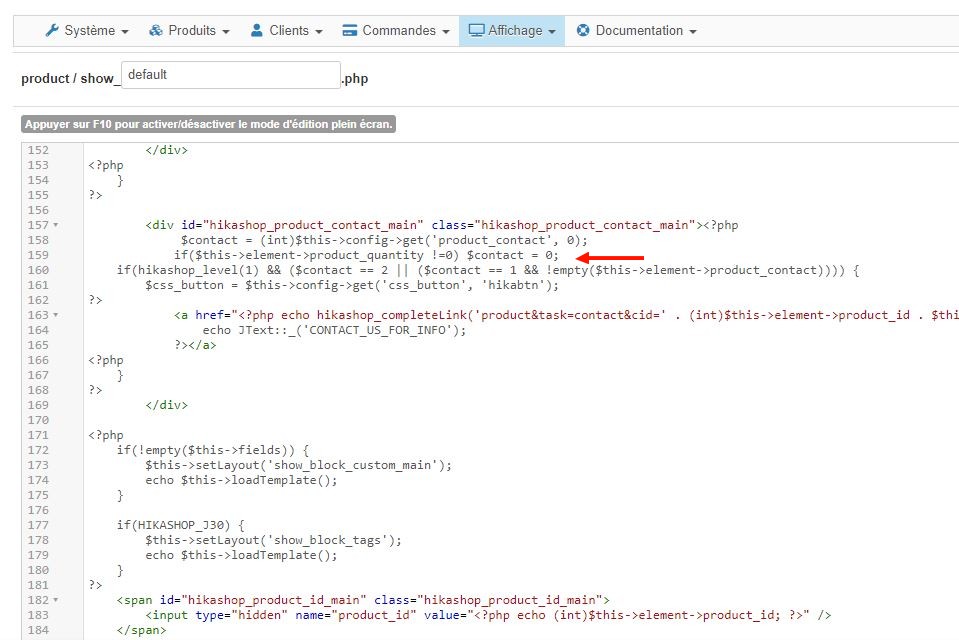This screenshot has height=640, width=959.
Task: Expand the Documentation dropdown caret
Action: [692, 32]
